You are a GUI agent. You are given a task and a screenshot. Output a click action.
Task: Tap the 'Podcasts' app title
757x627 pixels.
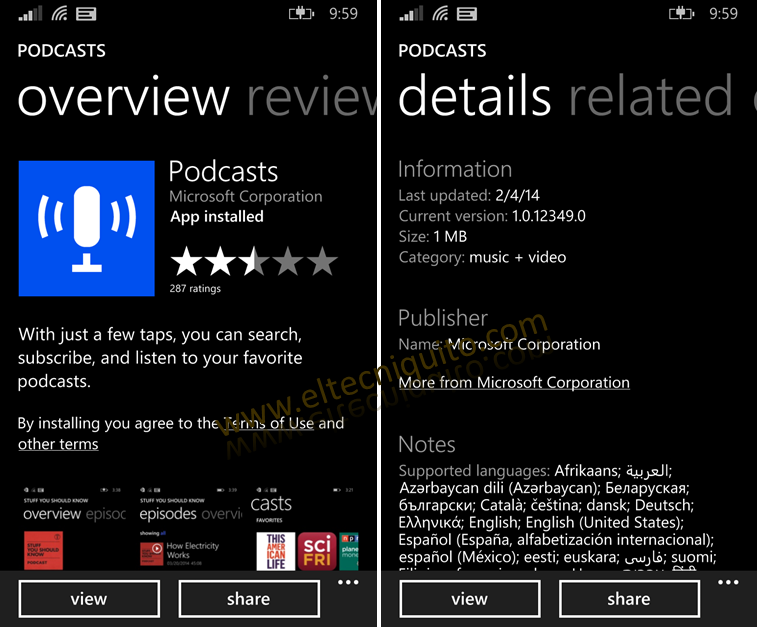click(224, 172)
